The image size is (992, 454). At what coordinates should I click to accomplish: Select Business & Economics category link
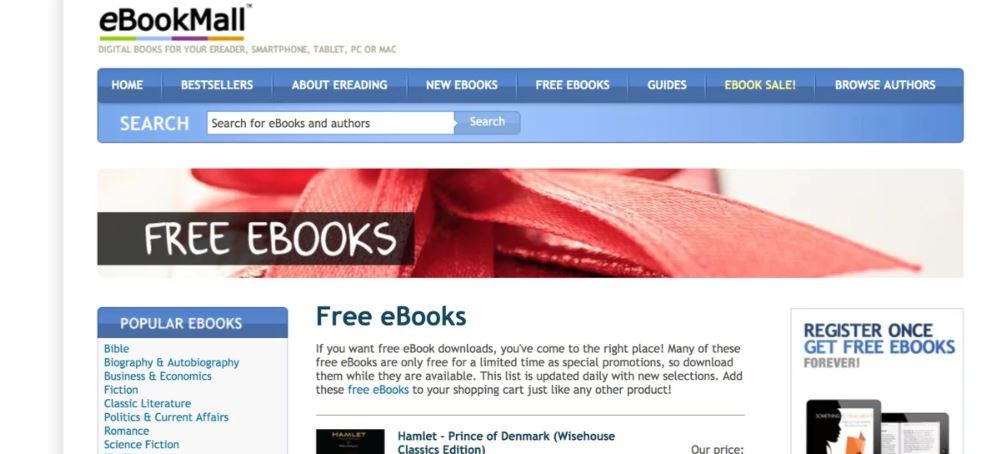tap(158, 376)
